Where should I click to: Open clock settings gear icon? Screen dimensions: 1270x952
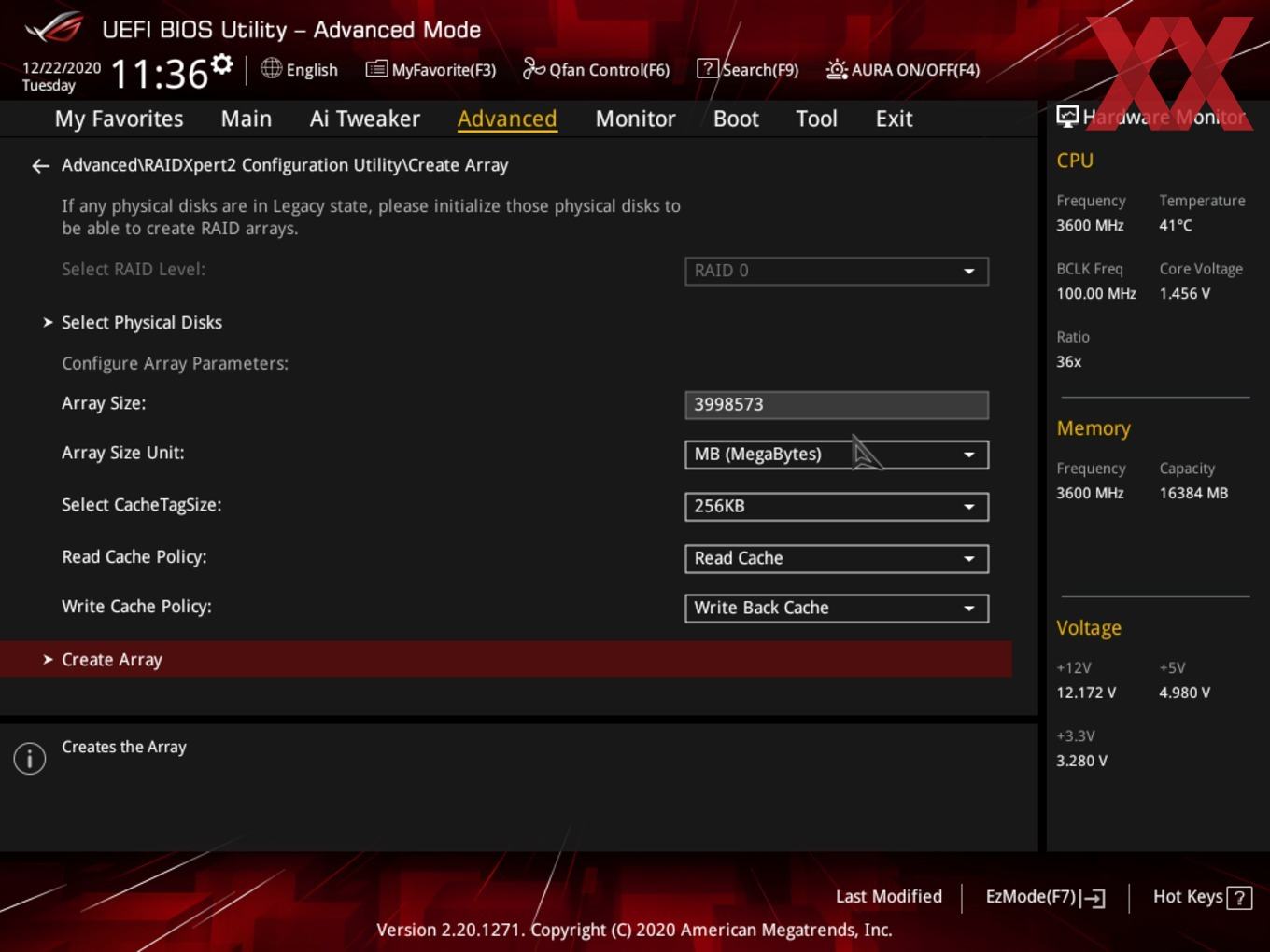221,64
